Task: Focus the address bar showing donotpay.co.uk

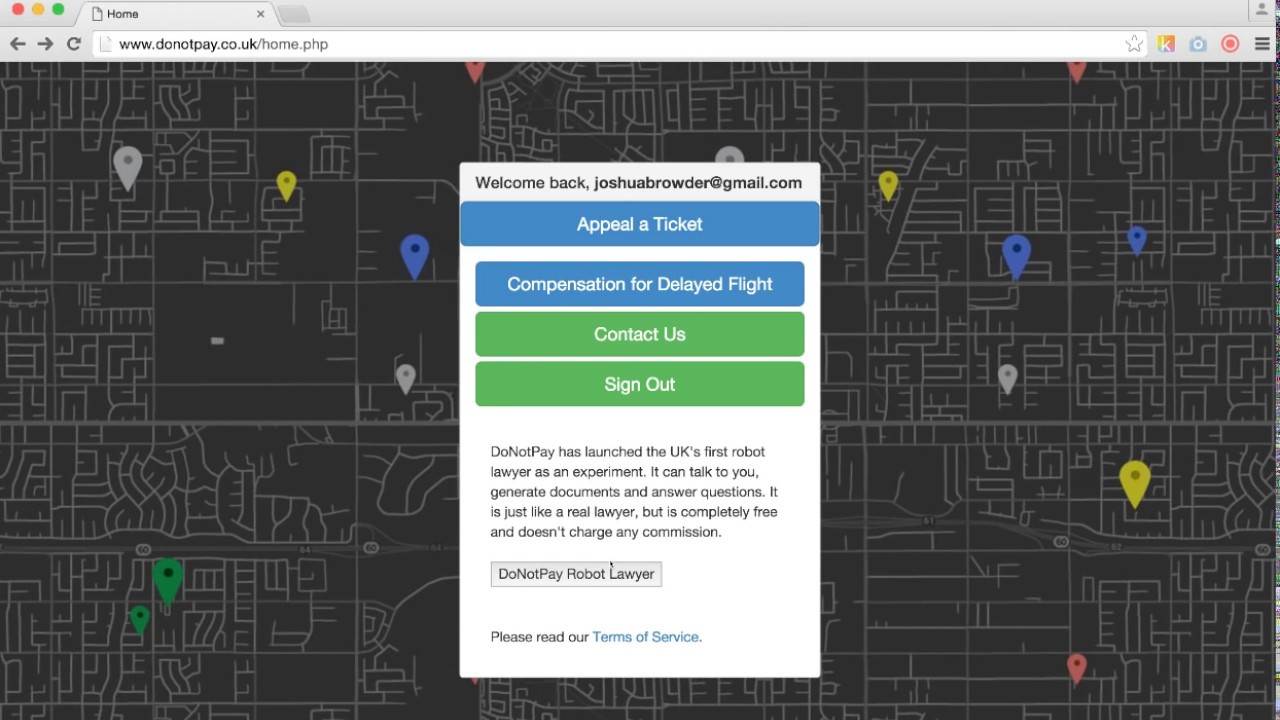Action: click(620, 44)
